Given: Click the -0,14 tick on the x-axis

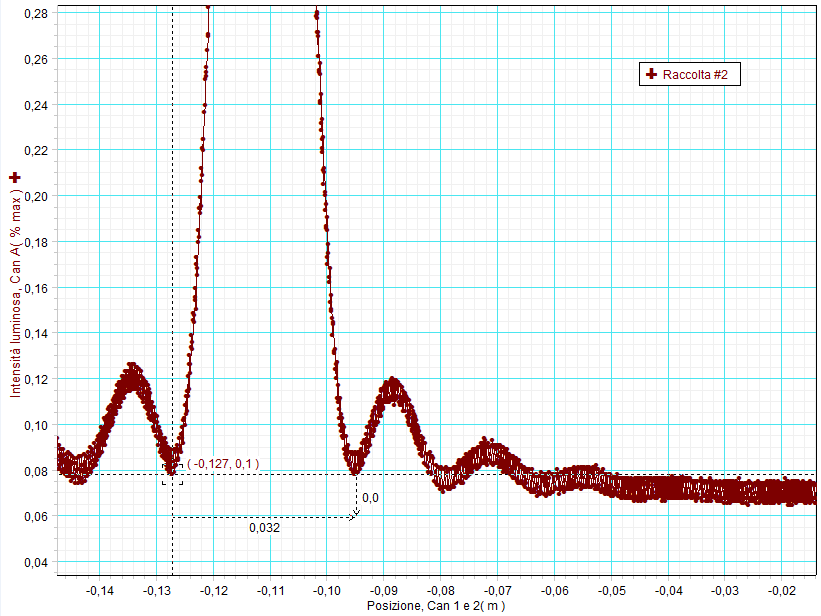Looking at the screenshot, I should click(99, 592).
